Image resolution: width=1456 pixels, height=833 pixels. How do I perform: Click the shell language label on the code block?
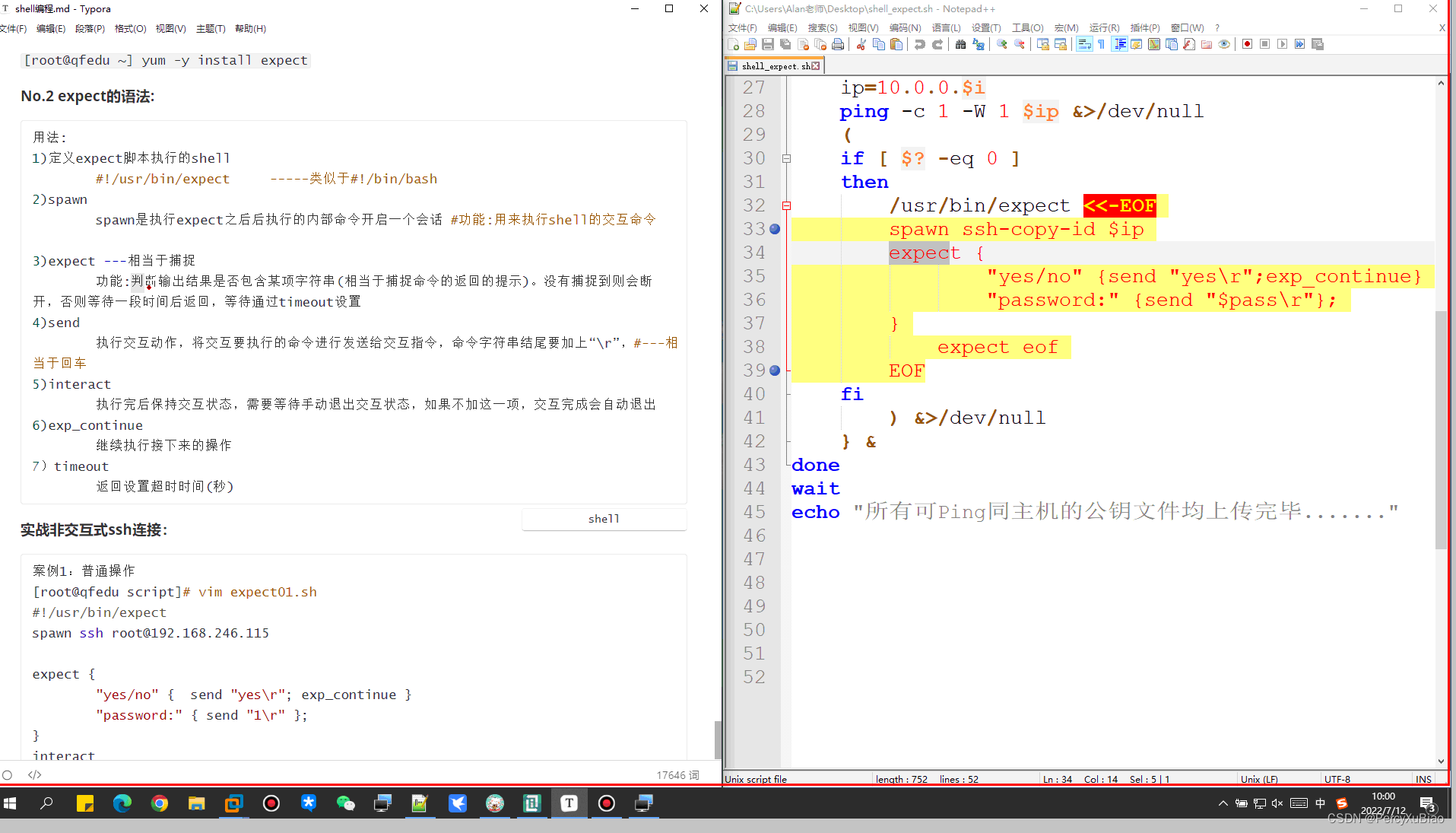click(603, 519)
